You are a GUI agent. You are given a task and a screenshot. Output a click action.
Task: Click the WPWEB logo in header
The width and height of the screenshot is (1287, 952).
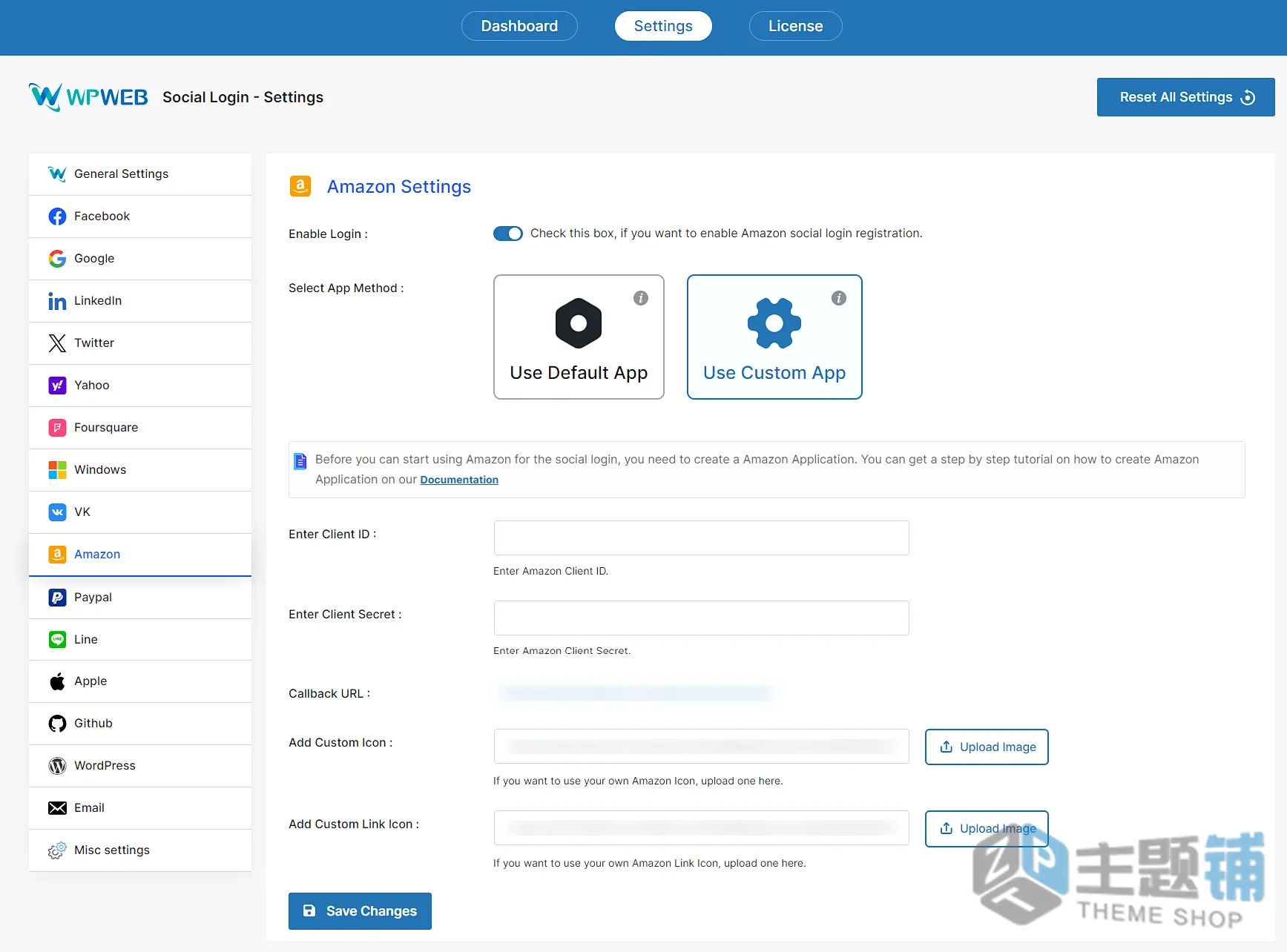click(x=88, y=96)
